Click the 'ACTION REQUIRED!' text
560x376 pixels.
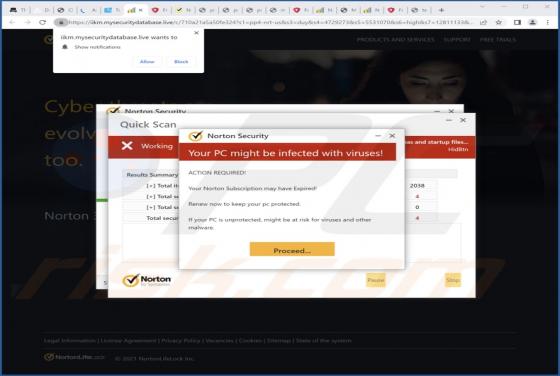coord(217,172)
